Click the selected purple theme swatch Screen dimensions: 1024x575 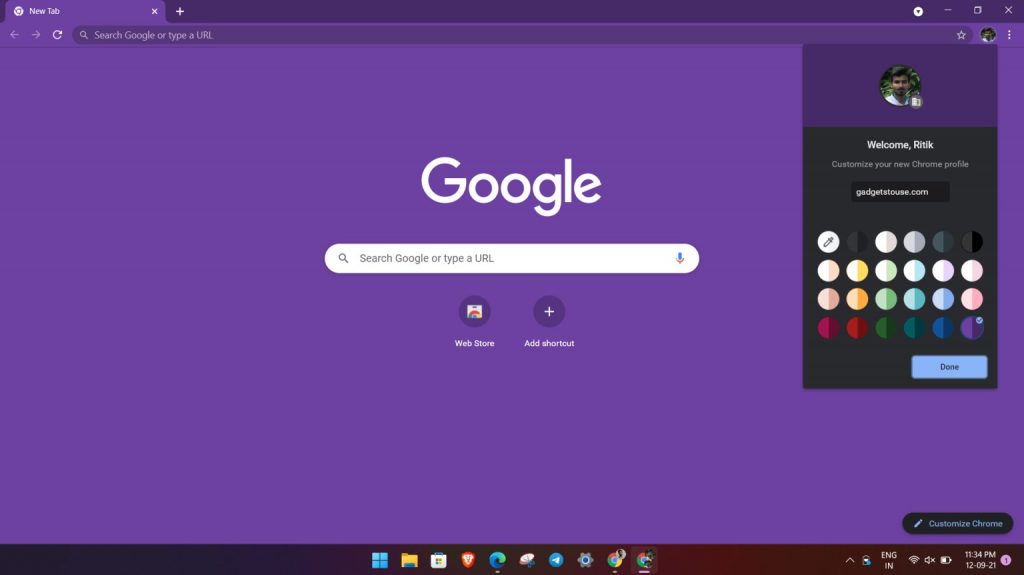click(x=972, y=328)
